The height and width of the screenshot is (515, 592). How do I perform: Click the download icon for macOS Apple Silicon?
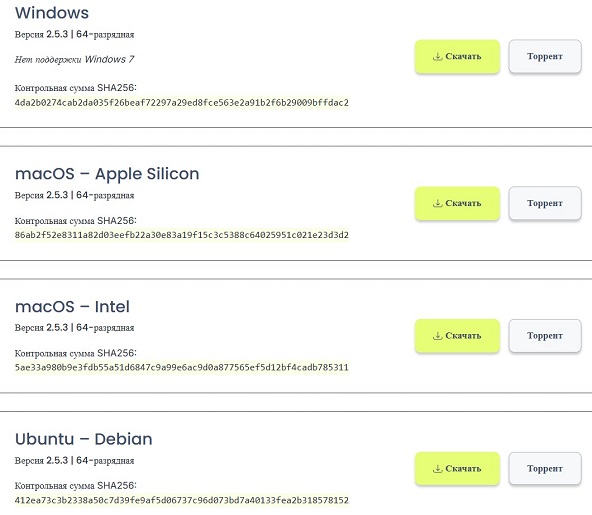[x=437, y=204]
